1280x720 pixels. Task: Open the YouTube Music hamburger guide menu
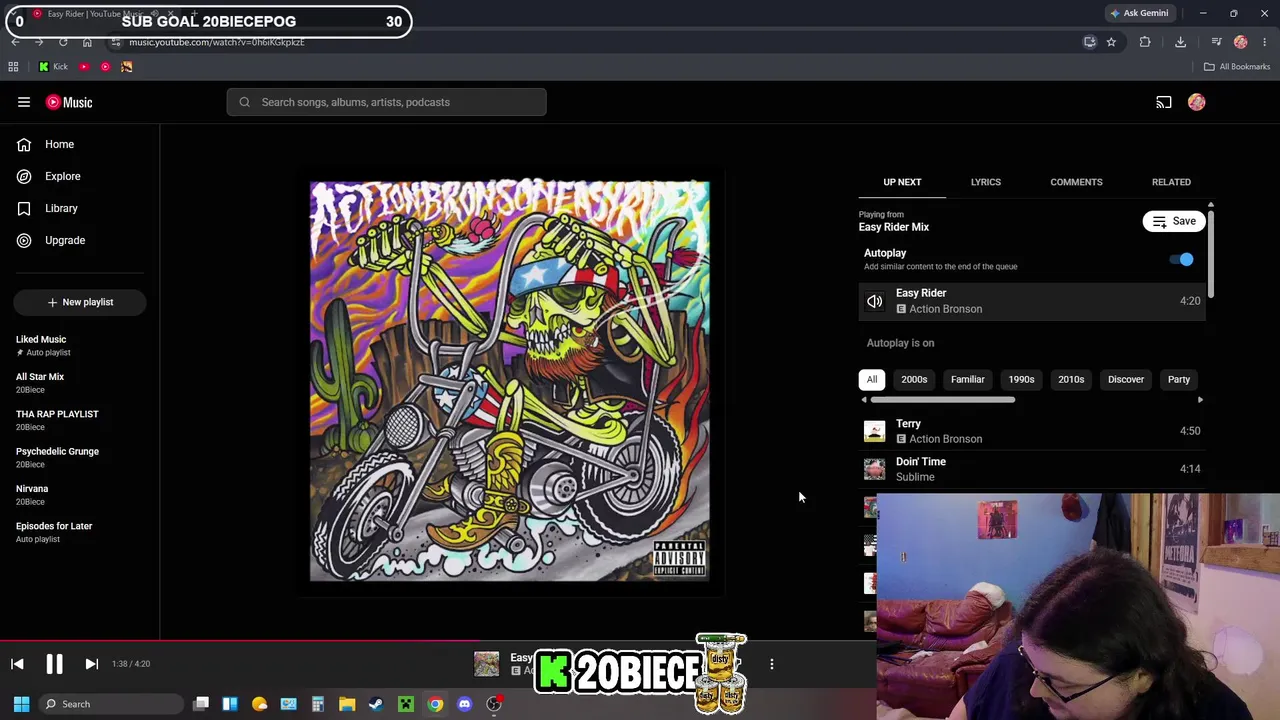[24, 102]
